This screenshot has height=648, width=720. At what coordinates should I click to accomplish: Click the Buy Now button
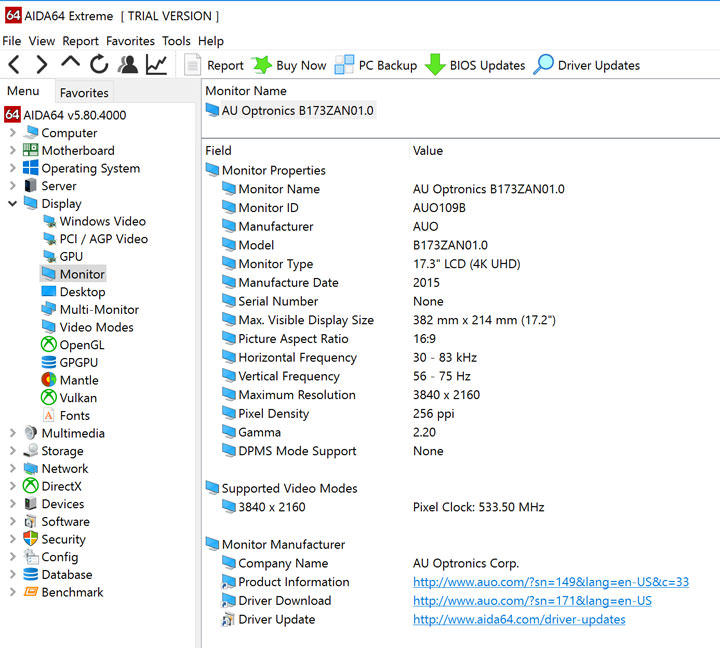click(289, 65)
